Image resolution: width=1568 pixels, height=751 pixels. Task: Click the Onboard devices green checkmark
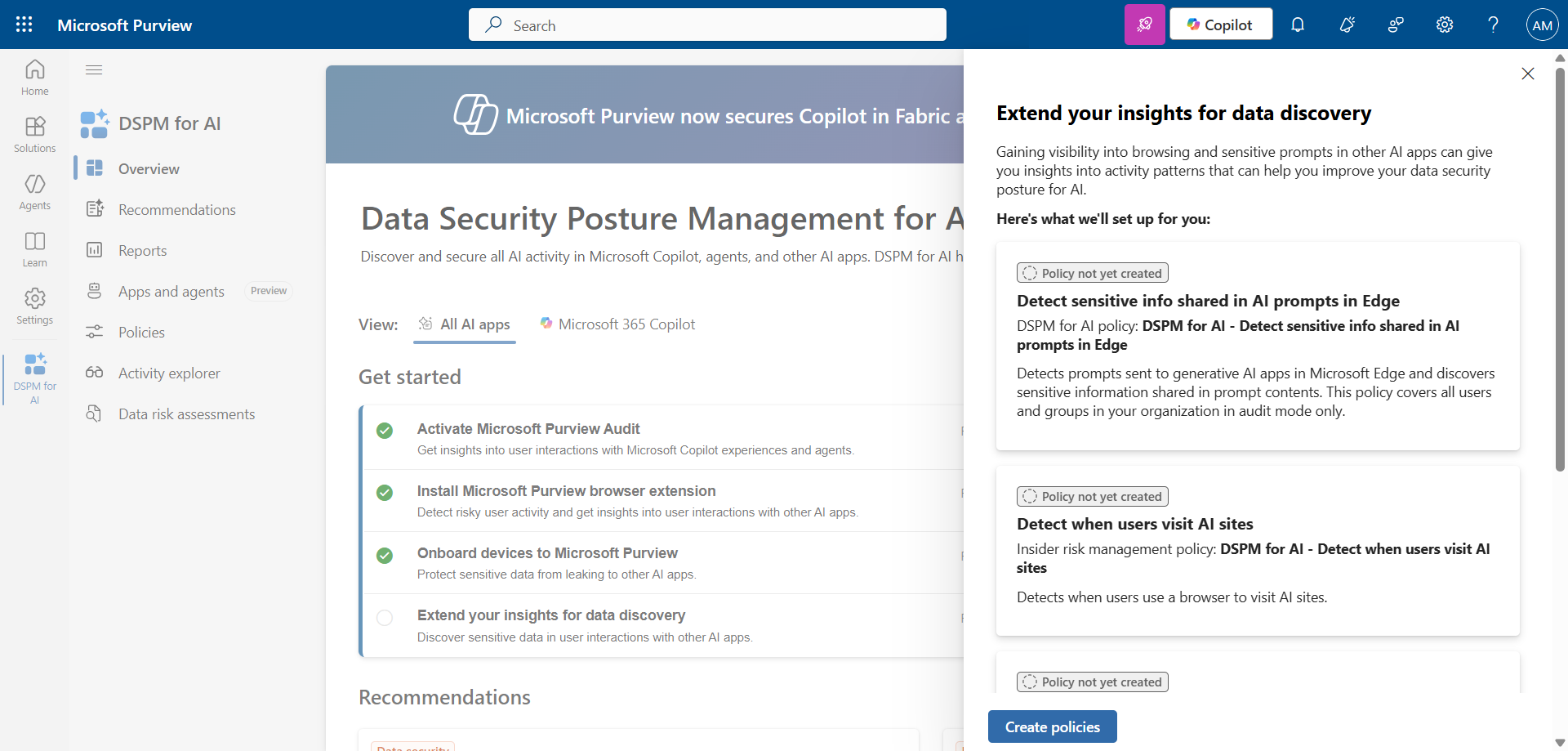point(385,556)
